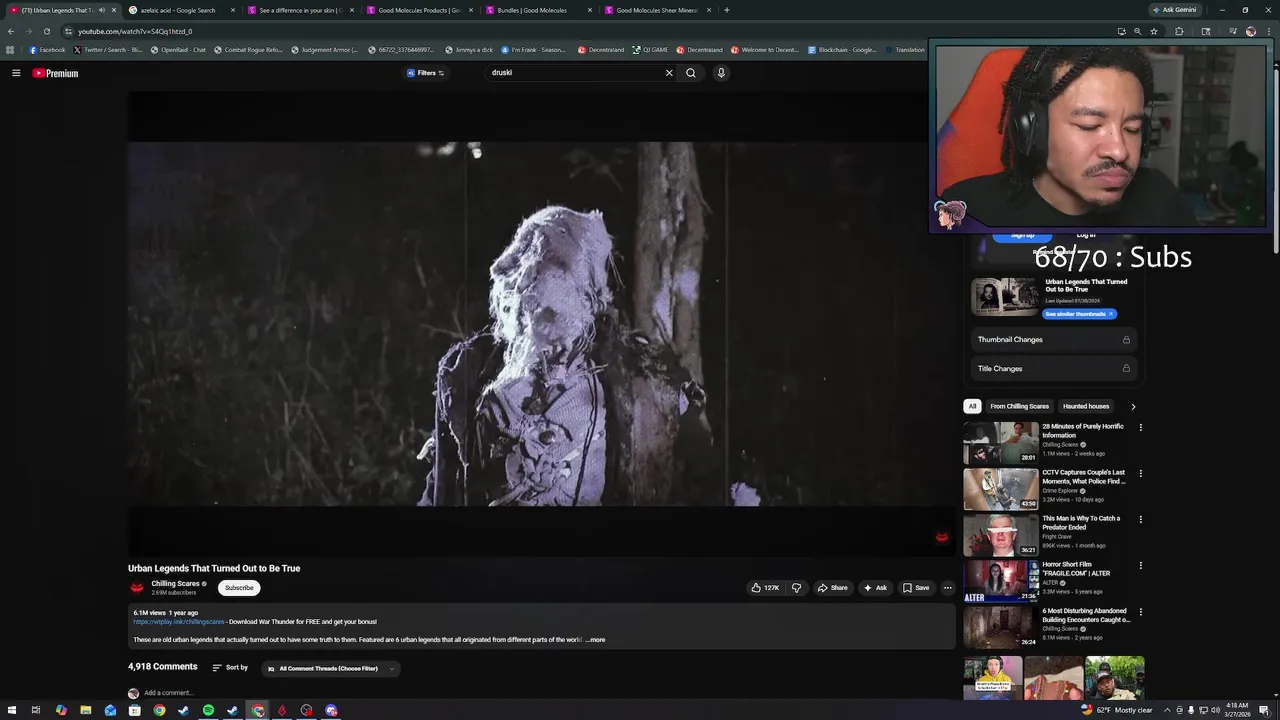Open the '28 Minutes of Purely Horrific' thumbnail
This screenshot has height=720, width=1280.
[1001, 443]
